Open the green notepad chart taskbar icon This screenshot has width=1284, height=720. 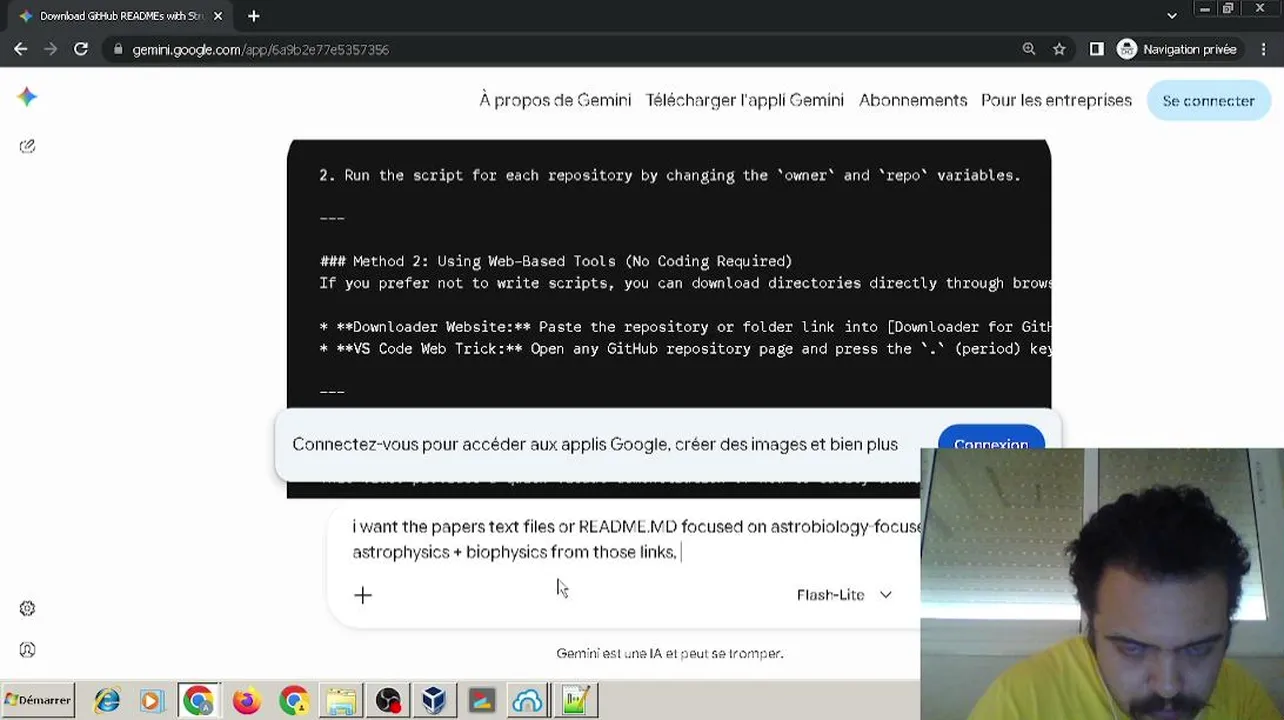click(574, 701)
